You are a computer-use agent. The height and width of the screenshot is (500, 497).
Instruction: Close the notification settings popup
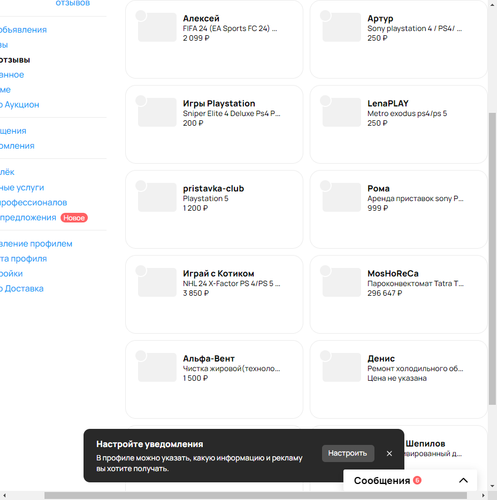[x=389, y=453]
